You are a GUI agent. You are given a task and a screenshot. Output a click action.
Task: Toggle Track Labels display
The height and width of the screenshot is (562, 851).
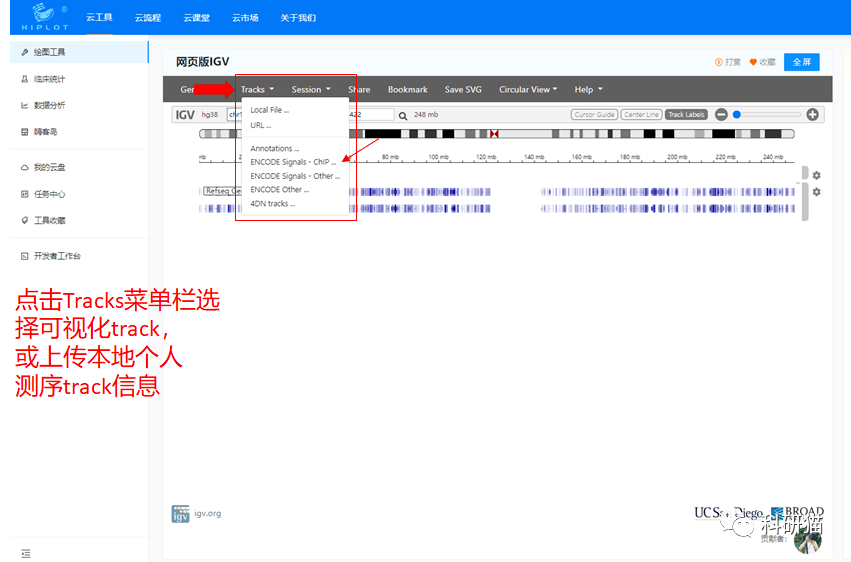point(686,115)
